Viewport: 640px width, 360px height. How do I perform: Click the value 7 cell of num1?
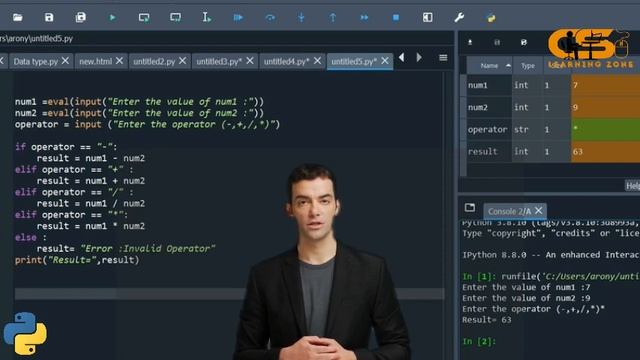coord(605,85)
